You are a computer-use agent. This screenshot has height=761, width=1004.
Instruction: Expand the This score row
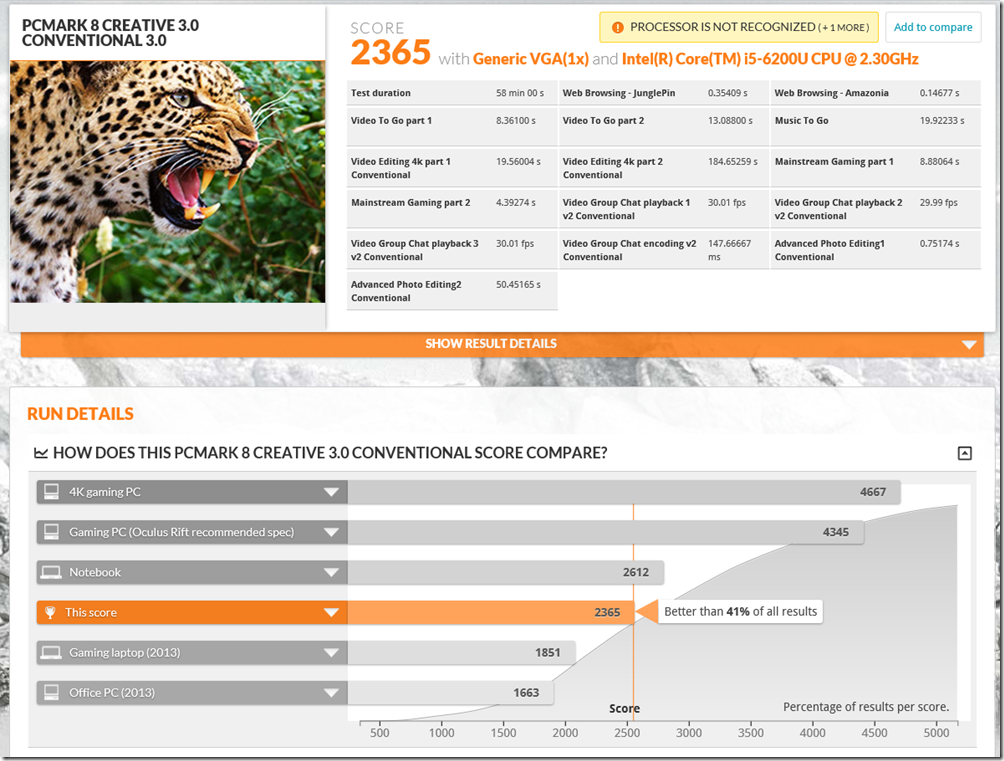(x=331, y=612)
